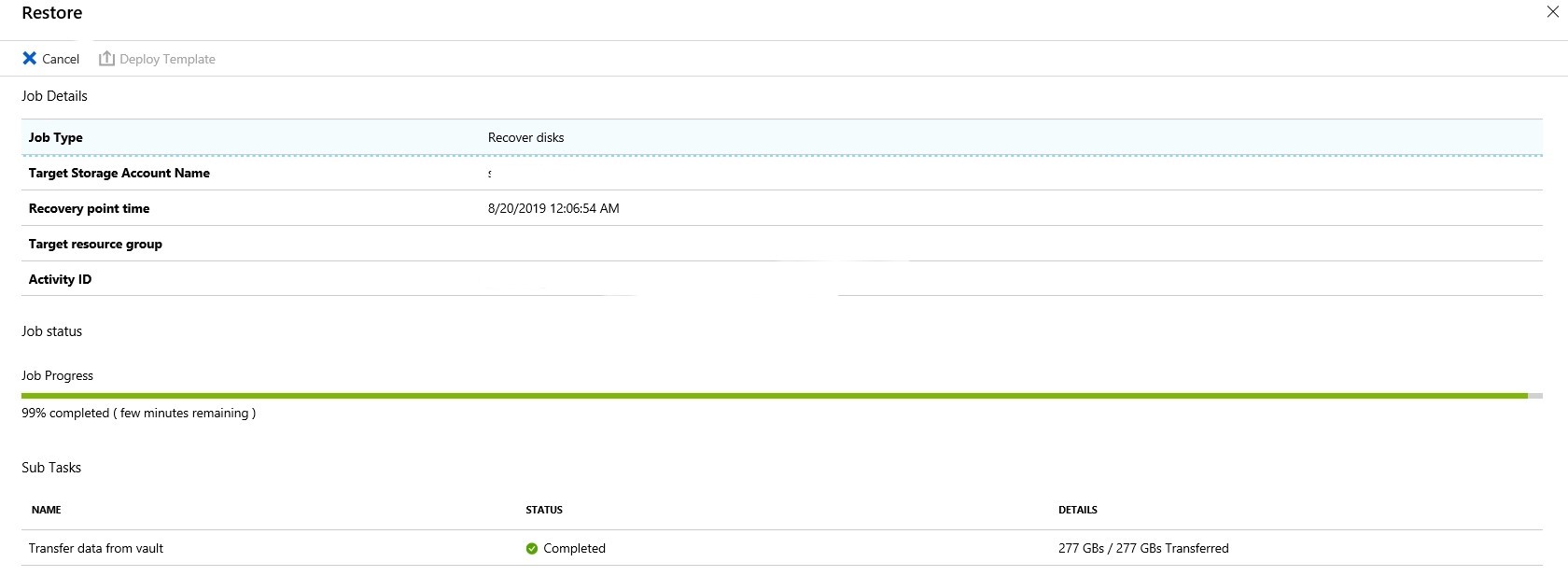The image size is (1568, 576).
Task: Click the Deploy Template text label
Action: click(x=167, y=59)
